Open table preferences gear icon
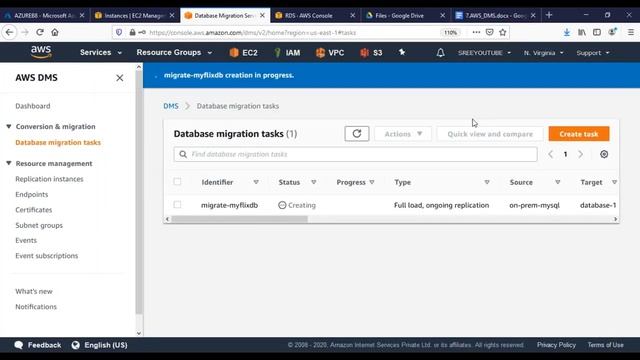Image resolution: width=640 pixels, height=360 pixels. pos(604,154)
